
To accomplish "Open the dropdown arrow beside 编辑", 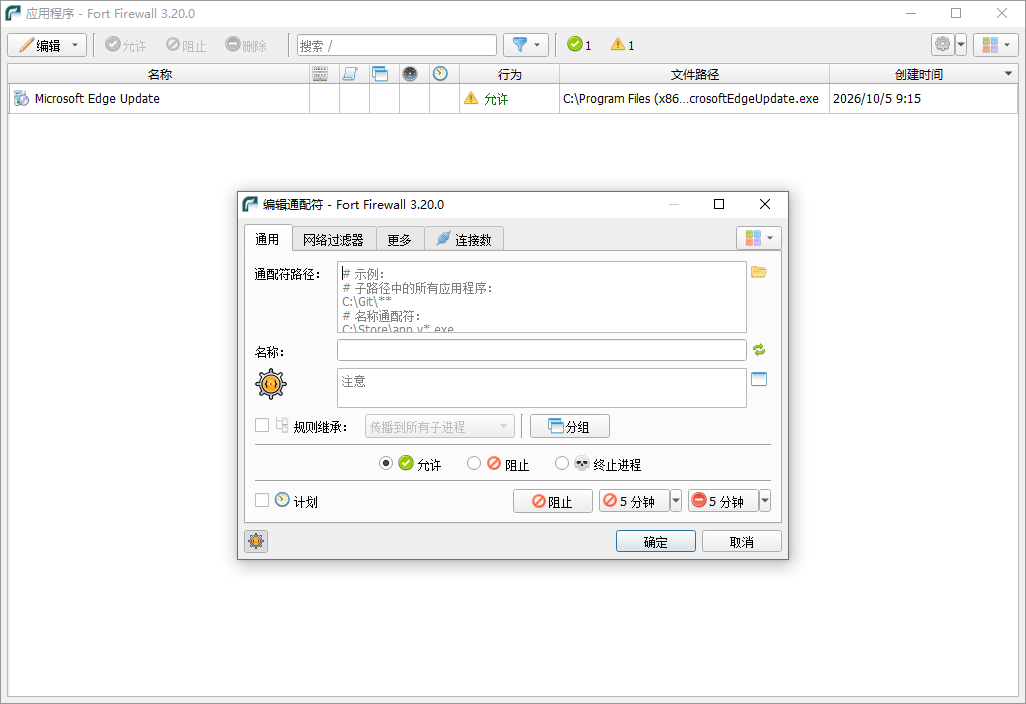I will tap(75, 45).
